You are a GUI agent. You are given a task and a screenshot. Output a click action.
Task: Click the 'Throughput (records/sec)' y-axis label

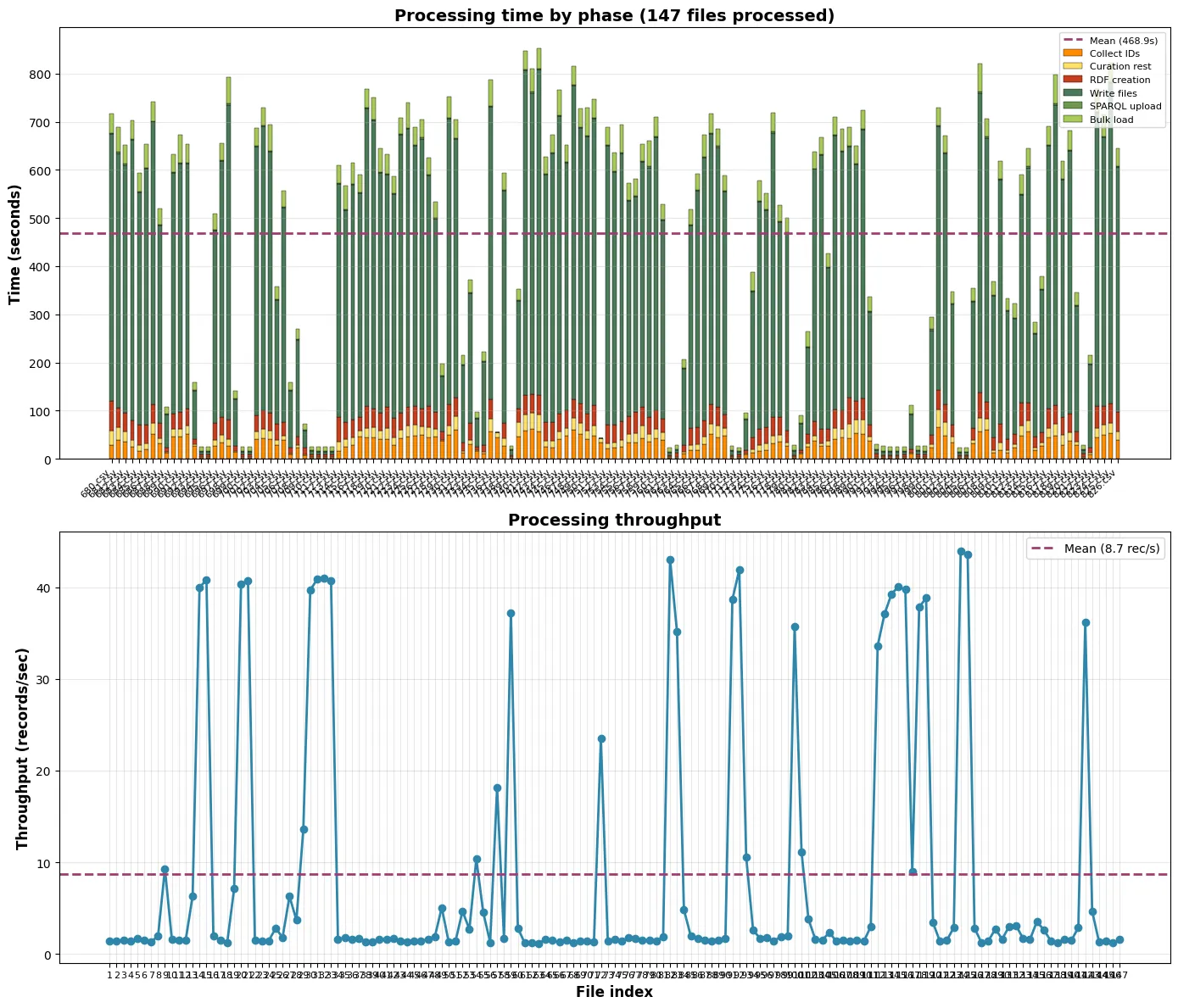pyautogui.click(x=23, y=748)
